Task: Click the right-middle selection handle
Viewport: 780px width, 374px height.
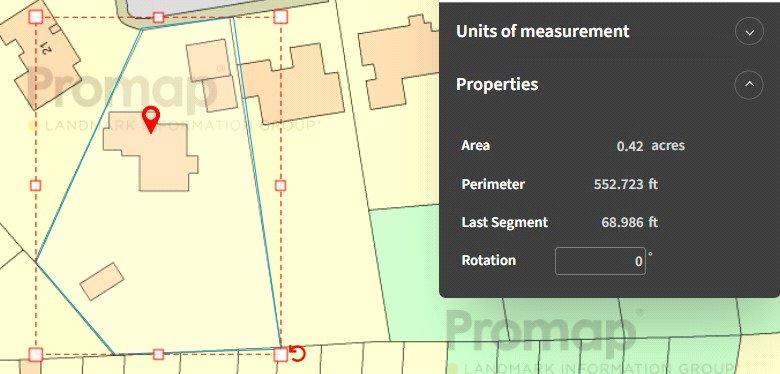Action: [281, 186]
